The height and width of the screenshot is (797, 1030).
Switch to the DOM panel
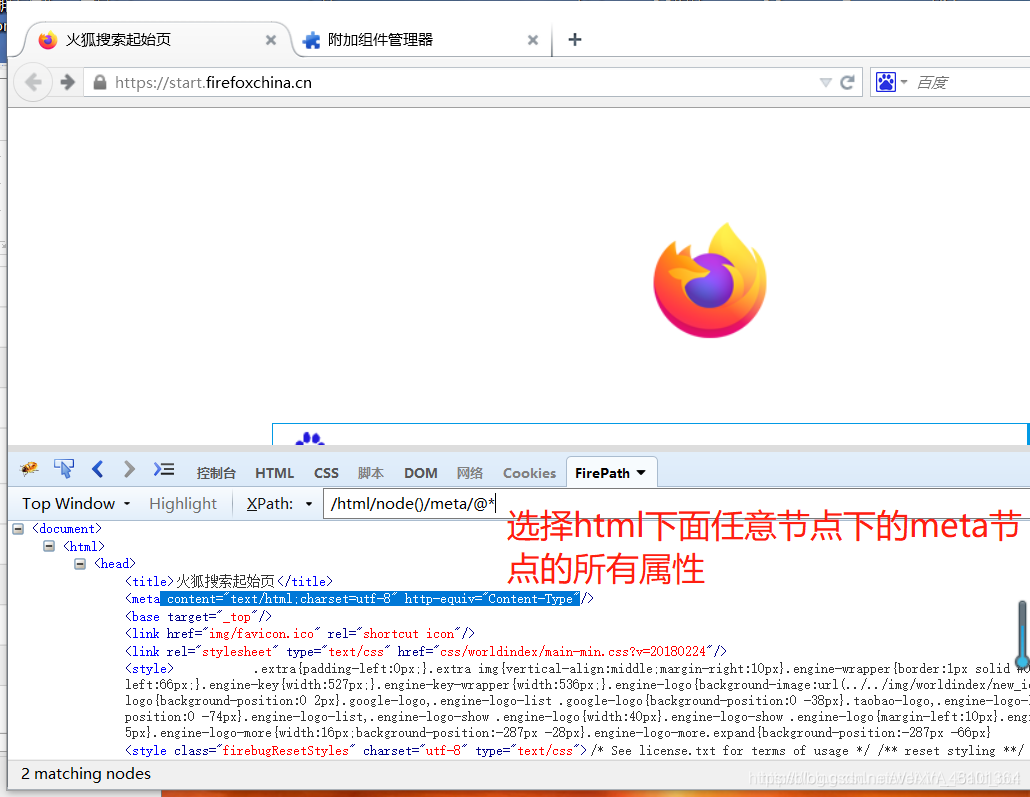pyautogui.click(x=420, y=473)
